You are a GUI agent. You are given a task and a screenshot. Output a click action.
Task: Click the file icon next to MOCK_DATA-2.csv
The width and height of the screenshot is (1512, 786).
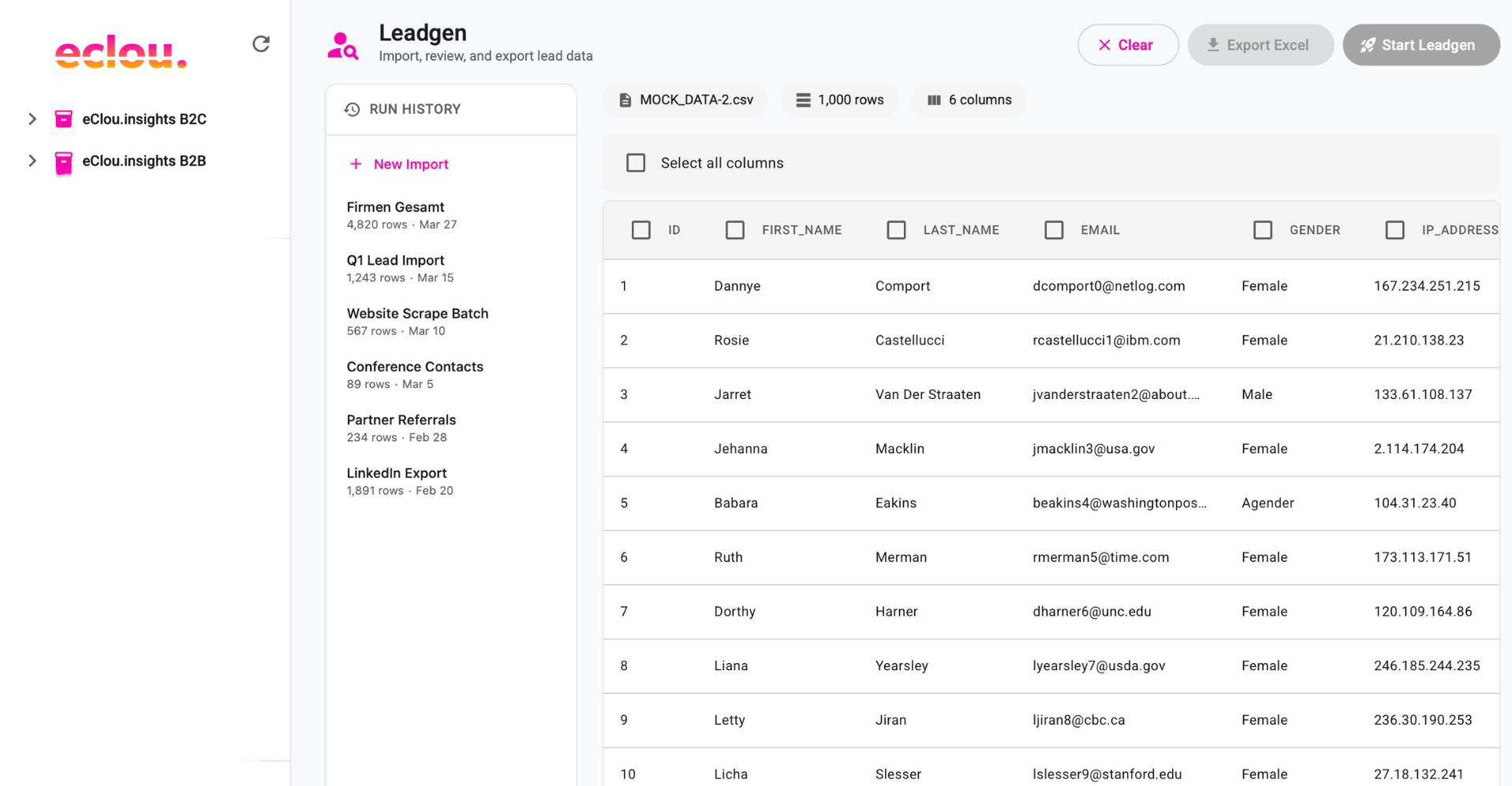click(625, 100)
